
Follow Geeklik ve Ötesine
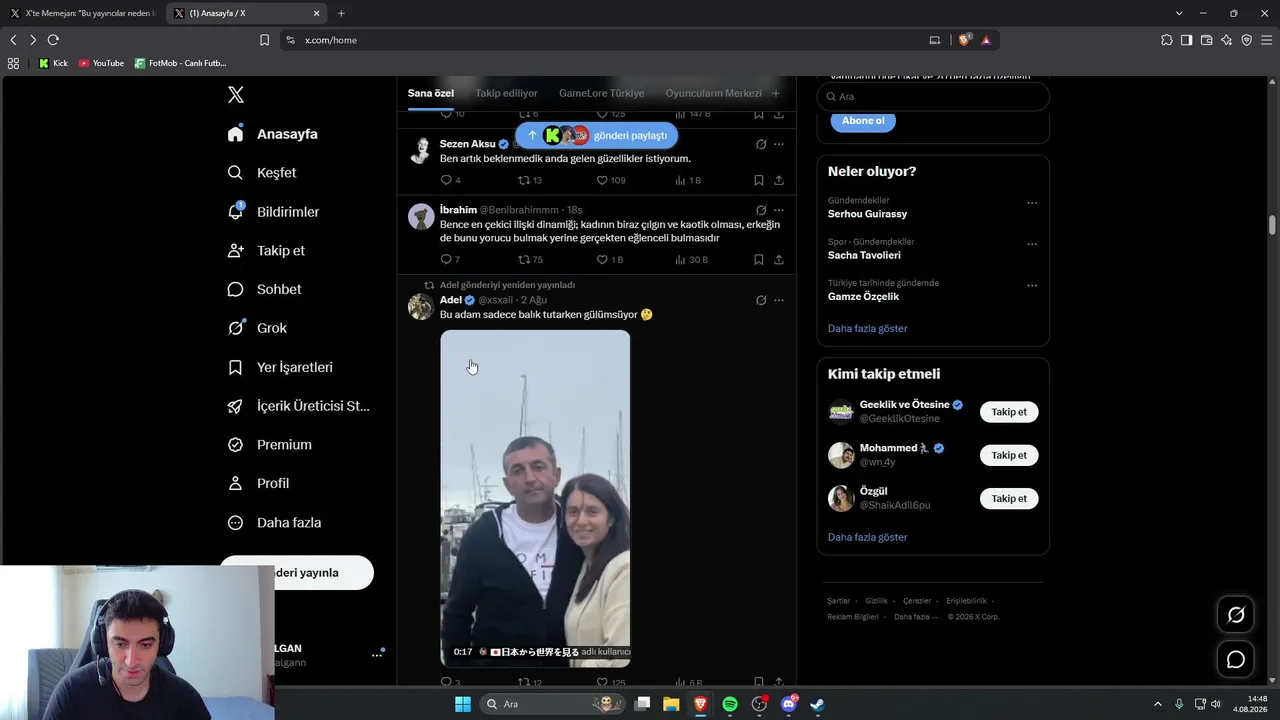click(1009, 412)
